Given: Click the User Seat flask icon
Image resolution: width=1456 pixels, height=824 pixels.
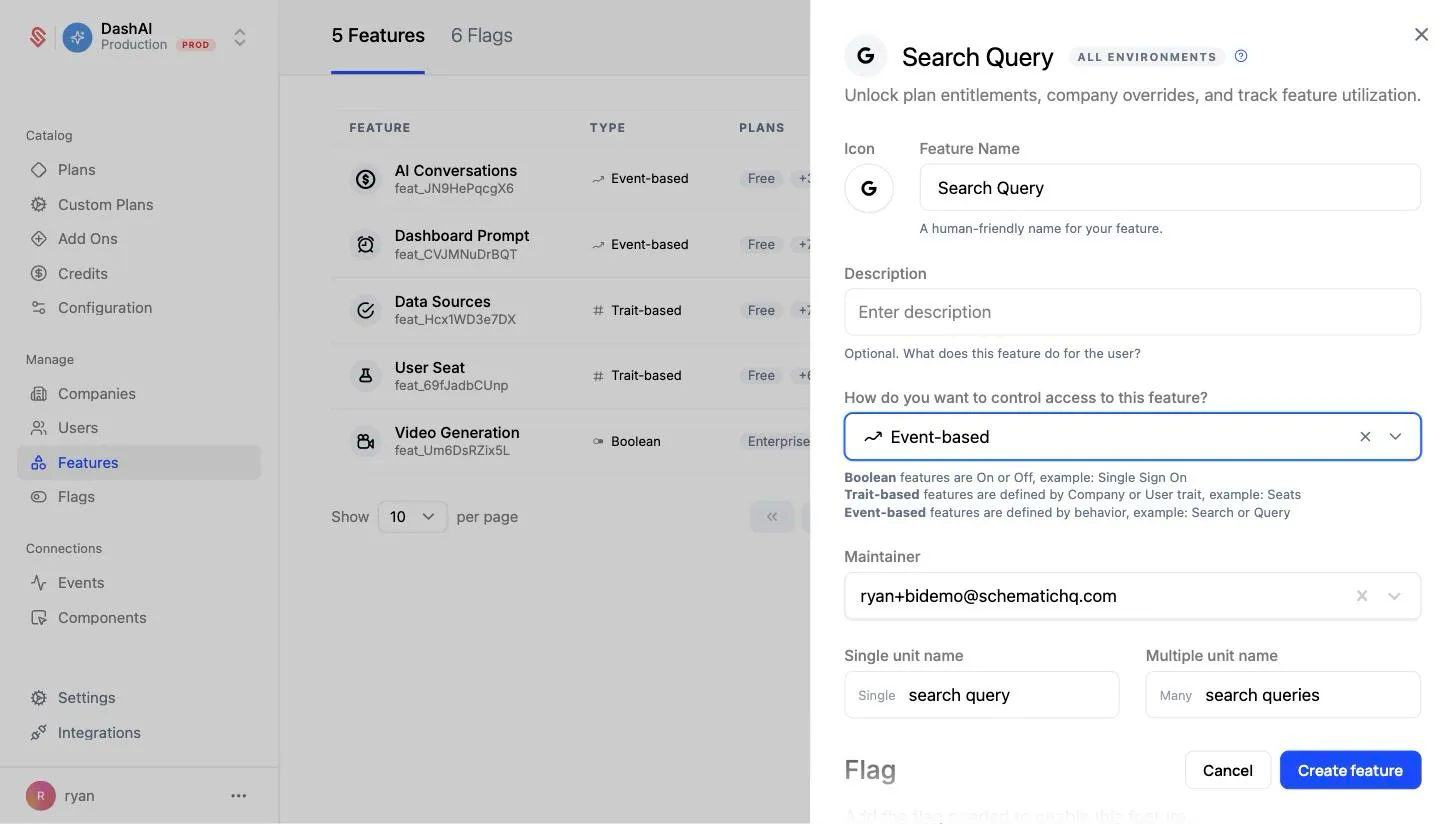Looking at the screenshot, I should coord(365,376).
